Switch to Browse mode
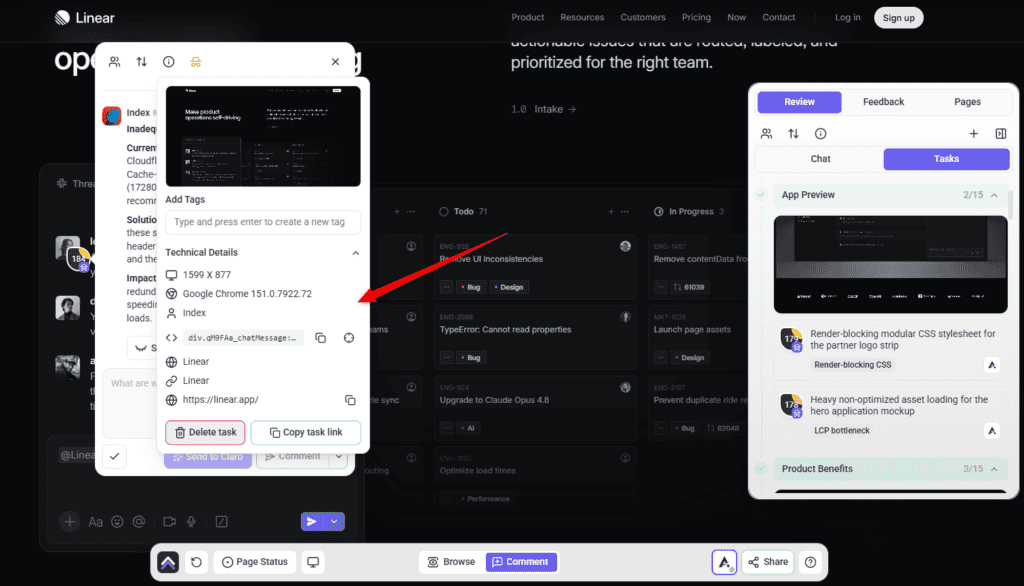The width and height of the screenshot is (1024, 586). (451, 562)
